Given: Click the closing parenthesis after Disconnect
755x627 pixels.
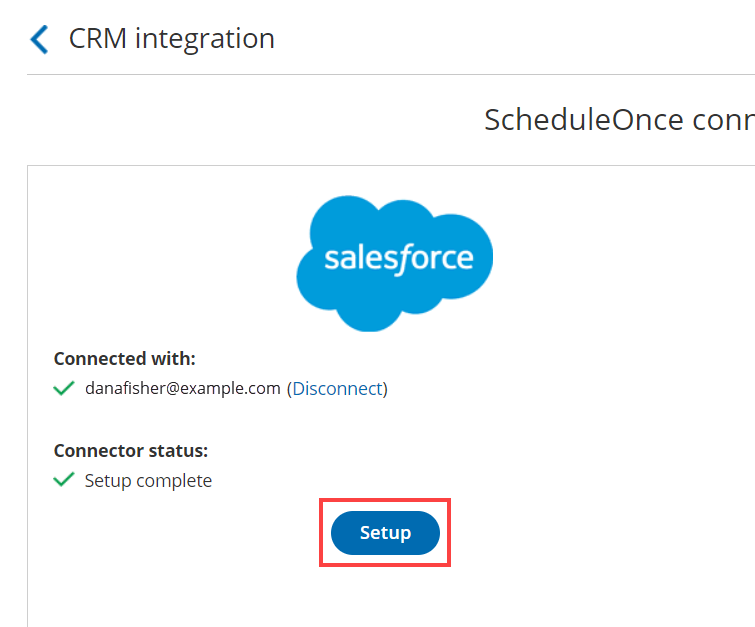Looking at the screenshot, I should (x=385, y=389).
